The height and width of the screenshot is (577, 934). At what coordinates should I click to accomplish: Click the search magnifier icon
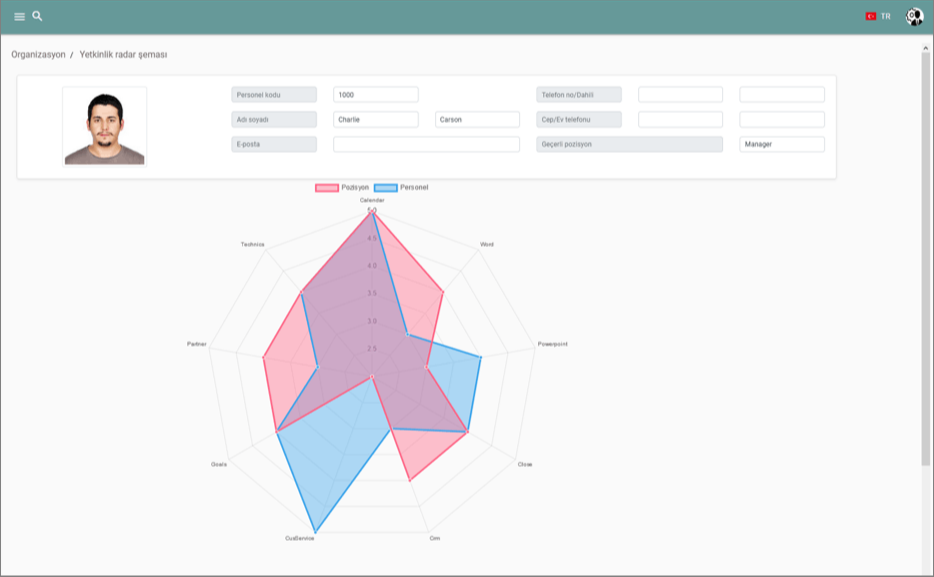pos(37,16)
